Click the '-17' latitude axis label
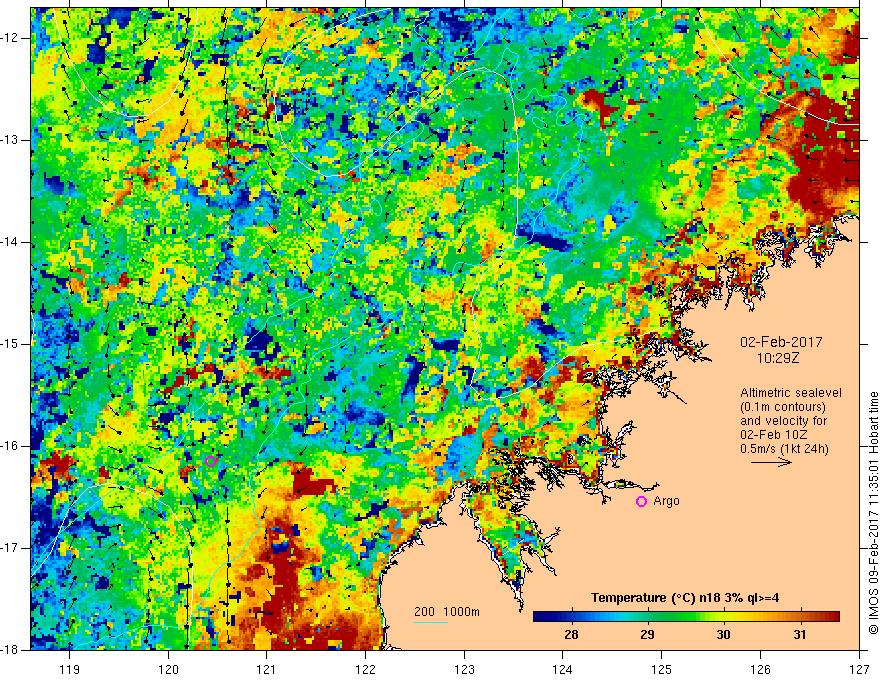Viewport: 880px width, 680px height. click(11, 548)
